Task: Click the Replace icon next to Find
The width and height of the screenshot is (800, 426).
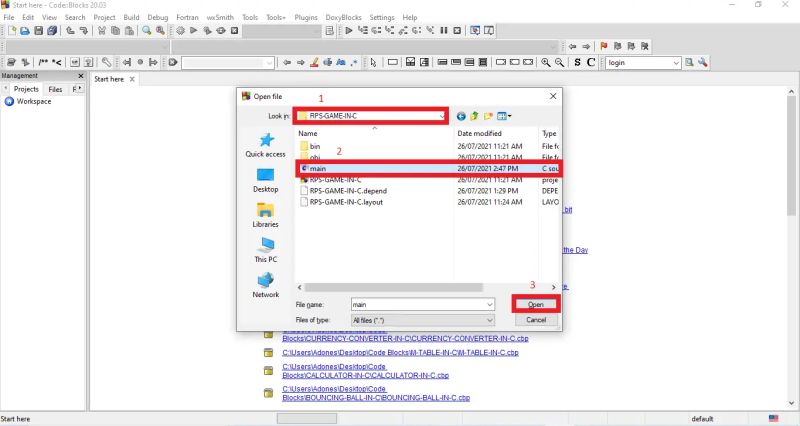Action: 160,31
